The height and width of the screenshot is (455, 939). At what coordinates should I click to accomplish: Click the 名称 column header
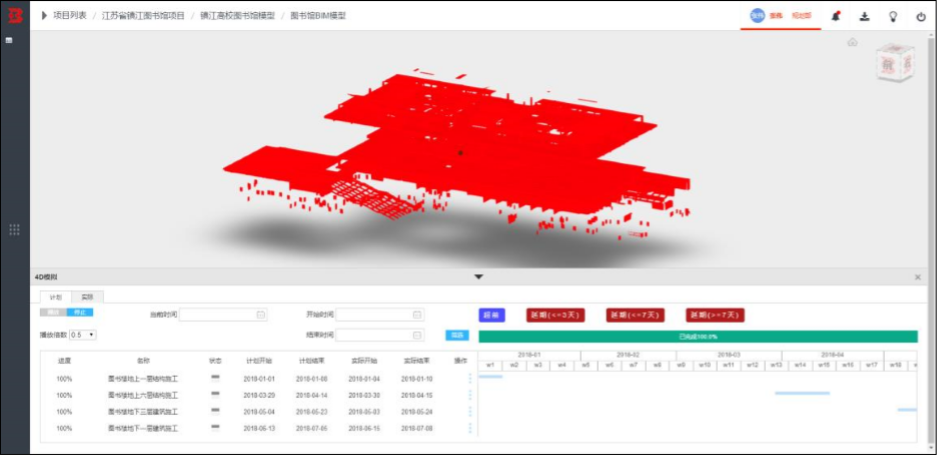[x=143, y=361]
